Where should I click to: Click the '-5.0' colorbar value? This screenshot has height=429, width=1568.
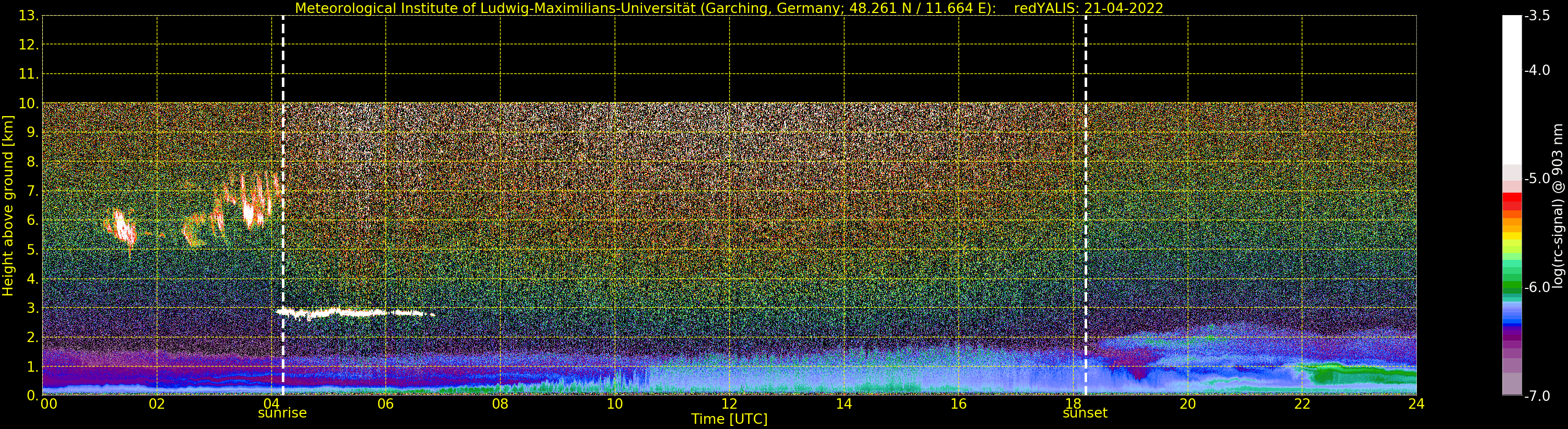point(1537,178)
